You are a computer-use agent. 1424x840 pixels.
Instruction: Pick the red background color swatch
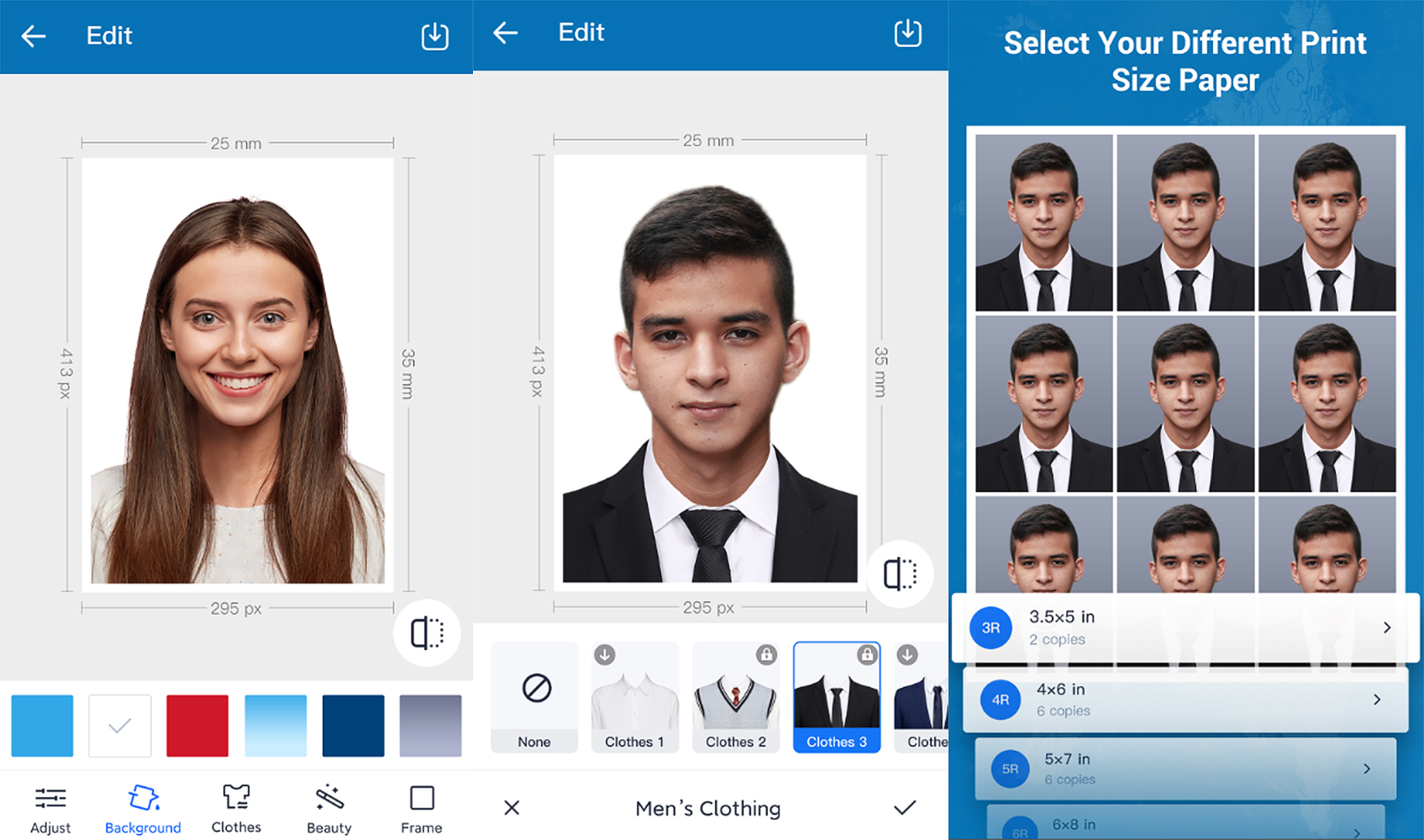197,726
